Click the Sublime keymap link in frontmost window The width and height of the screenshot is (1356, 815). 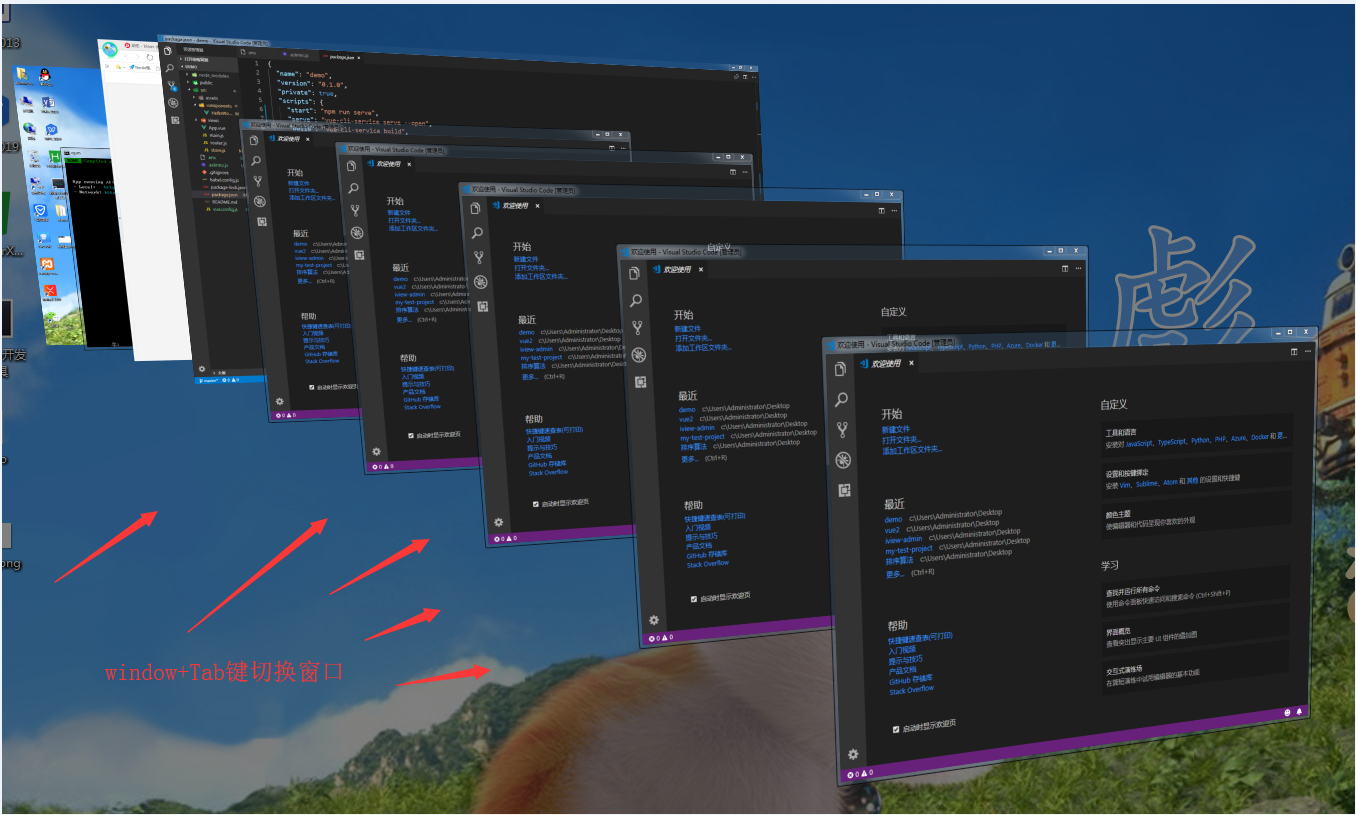(1149, 482)
